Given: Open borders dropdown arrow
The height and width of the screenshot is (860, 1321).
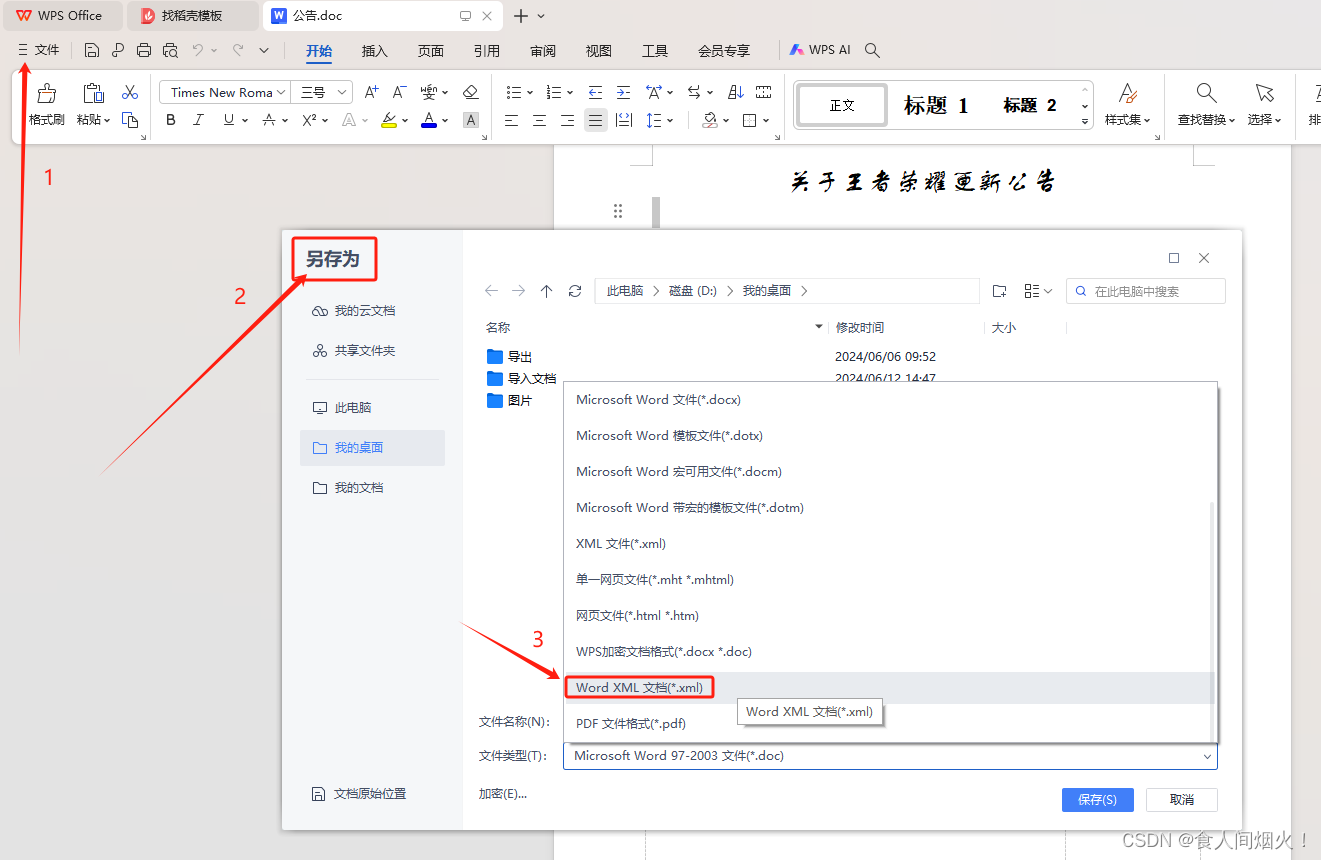Looking at the screenshot, I should [x=766, y=120].
